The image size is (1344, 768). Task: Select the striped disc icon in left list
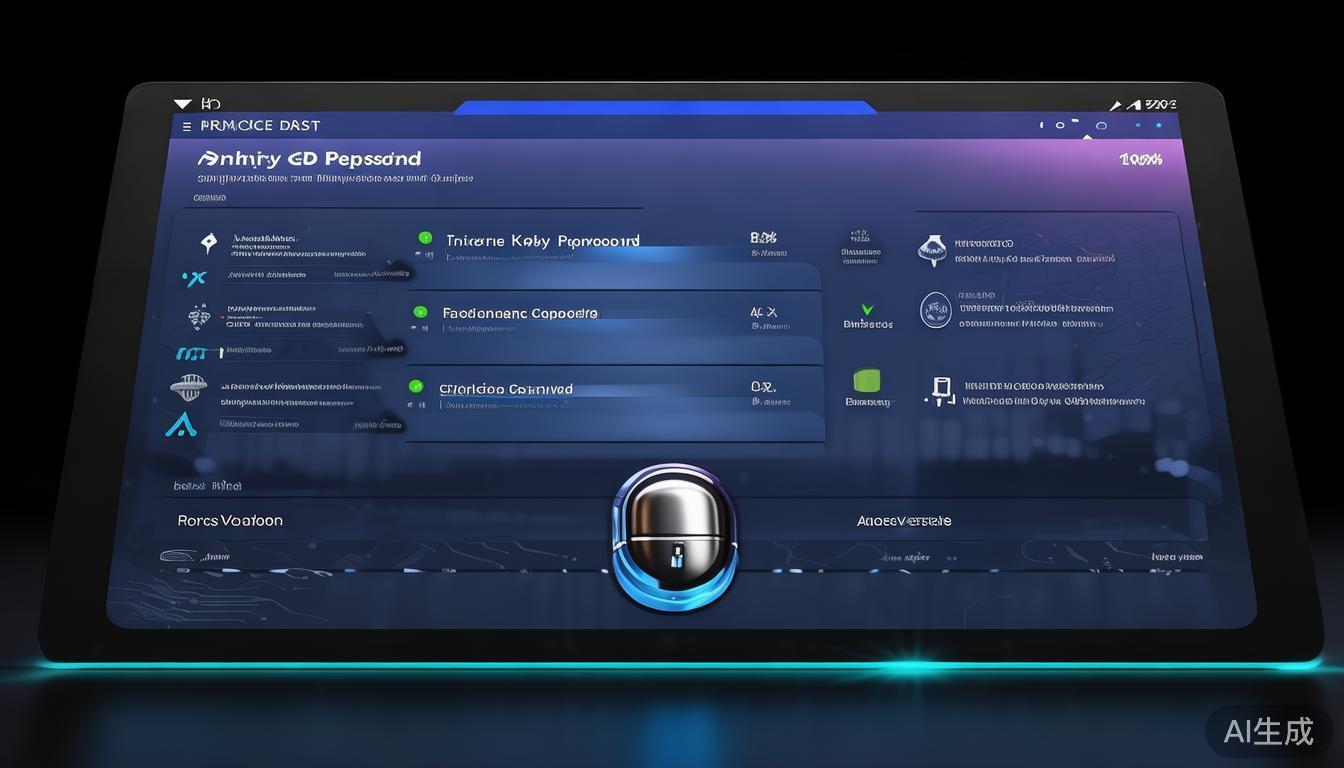188,386
